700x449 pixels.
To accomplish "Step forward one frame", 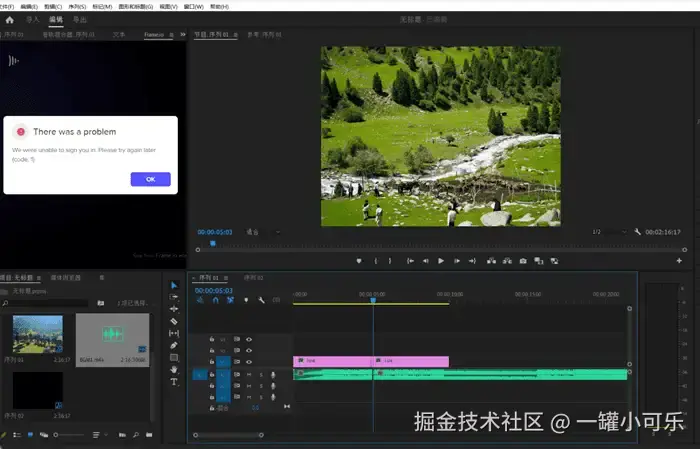I will pos(457,261).
